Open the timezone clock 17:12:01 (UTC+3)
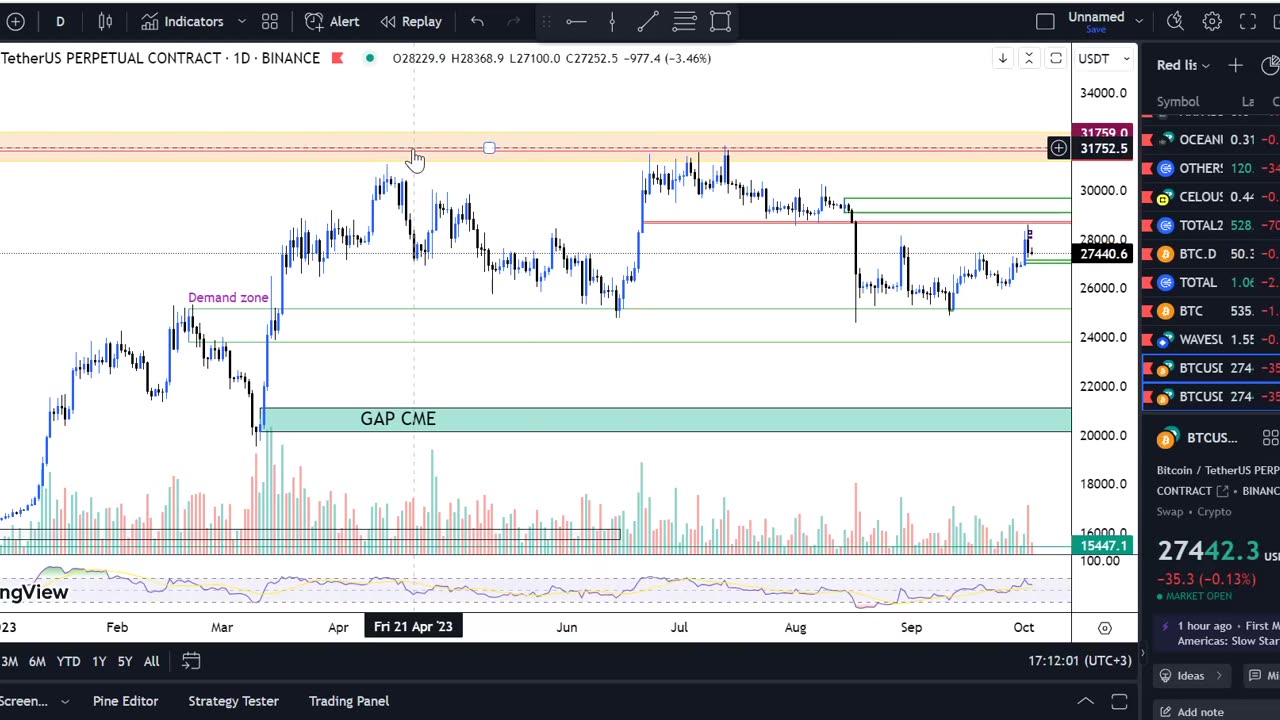The image size is (1280, 720). (1080, 661)
